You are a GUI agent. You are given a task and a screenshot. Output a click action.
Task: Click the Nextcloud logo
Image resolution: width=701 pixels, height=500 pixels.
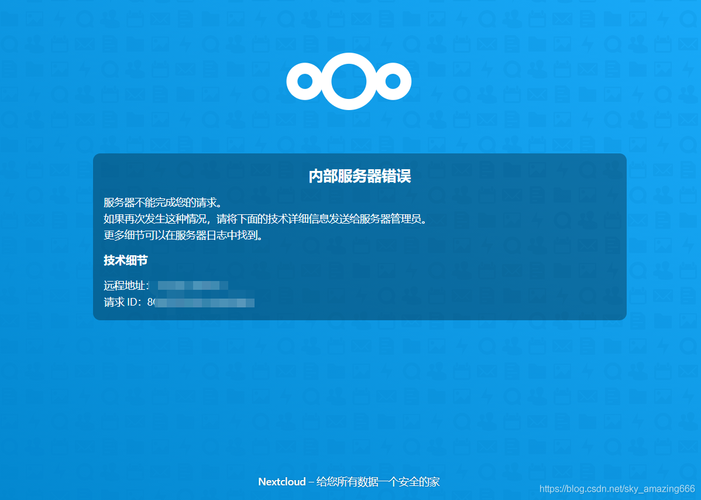(x=349, y=81)
